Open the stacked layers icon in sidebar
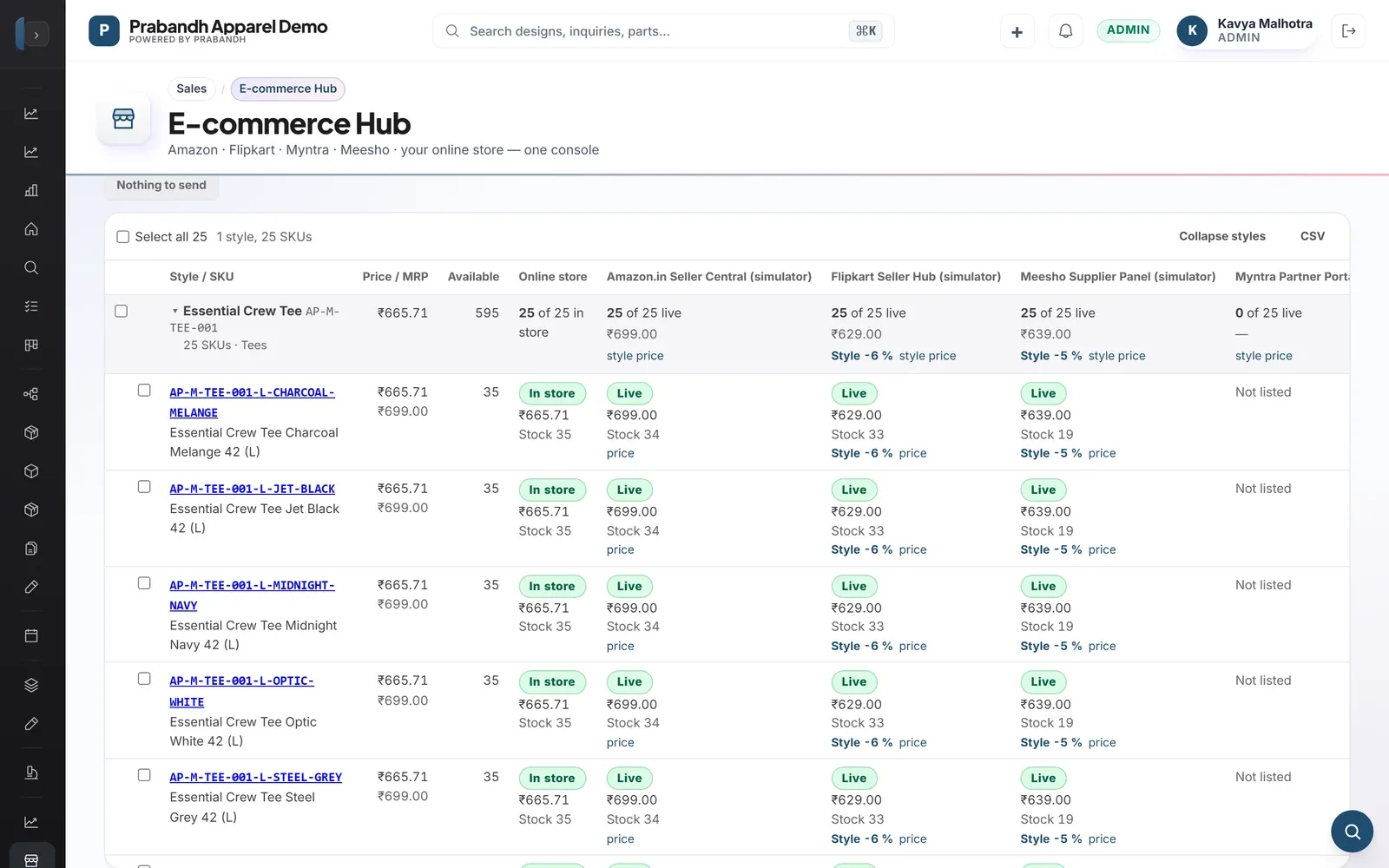This screenshot has height=868, width=1389. pyautogui.click(x=31, y=685)
